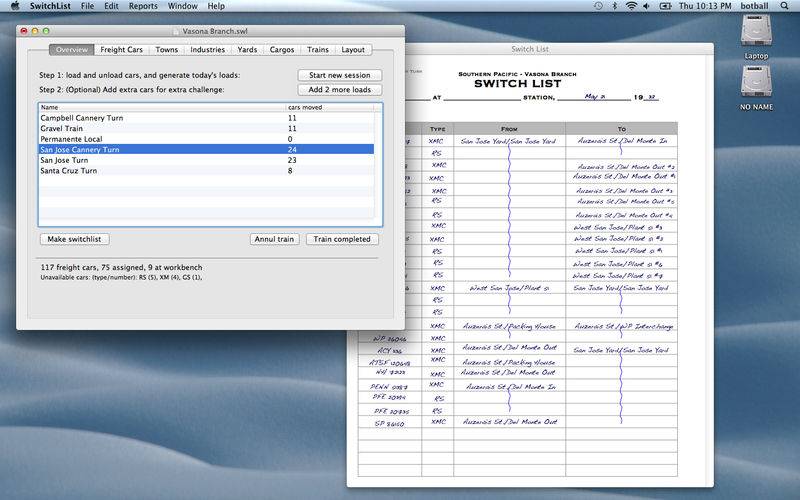Switch to the Layout tab
This screenshot has width=800, height=500.
tap(353, 49)
